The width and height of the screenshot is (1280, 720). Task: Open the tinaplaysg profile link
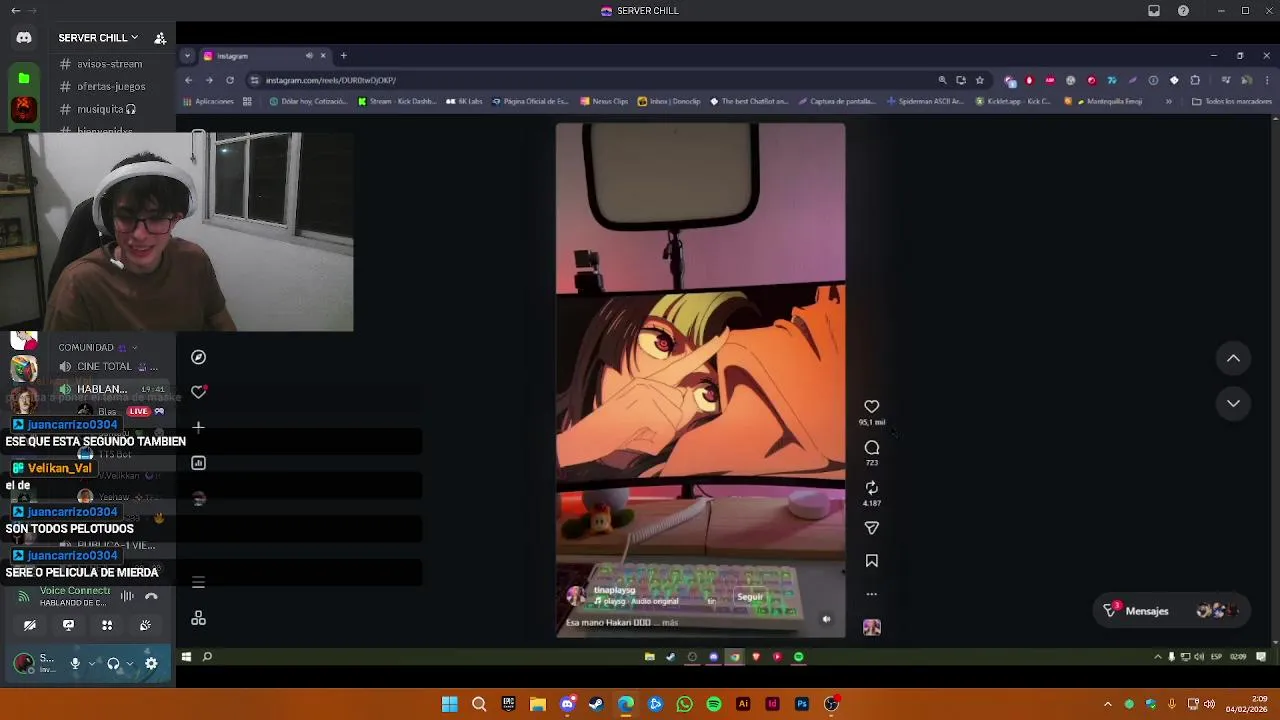pyautogui.click(x=614, y=590)
